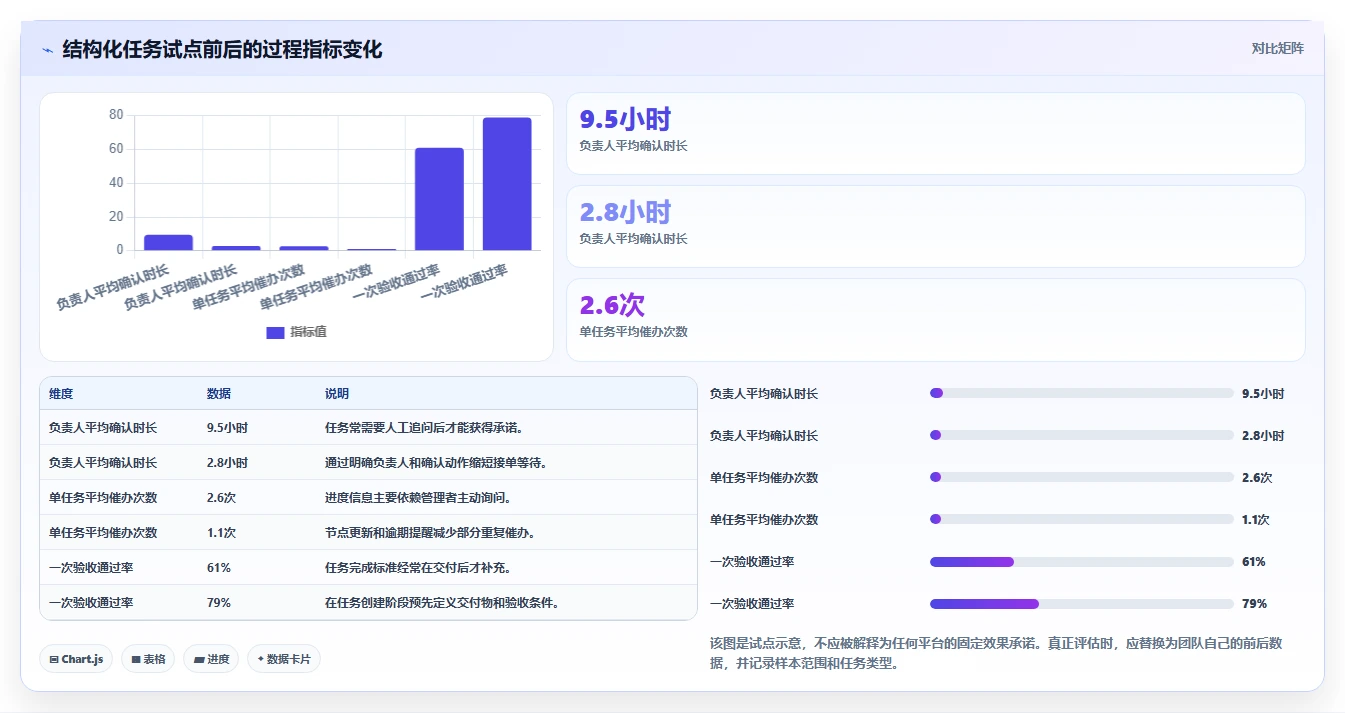Toggle the 指标值 legend swatch under the chart
Viewport: 1345px width, 713px height.
pyautogui.click(x=275, y=333)
